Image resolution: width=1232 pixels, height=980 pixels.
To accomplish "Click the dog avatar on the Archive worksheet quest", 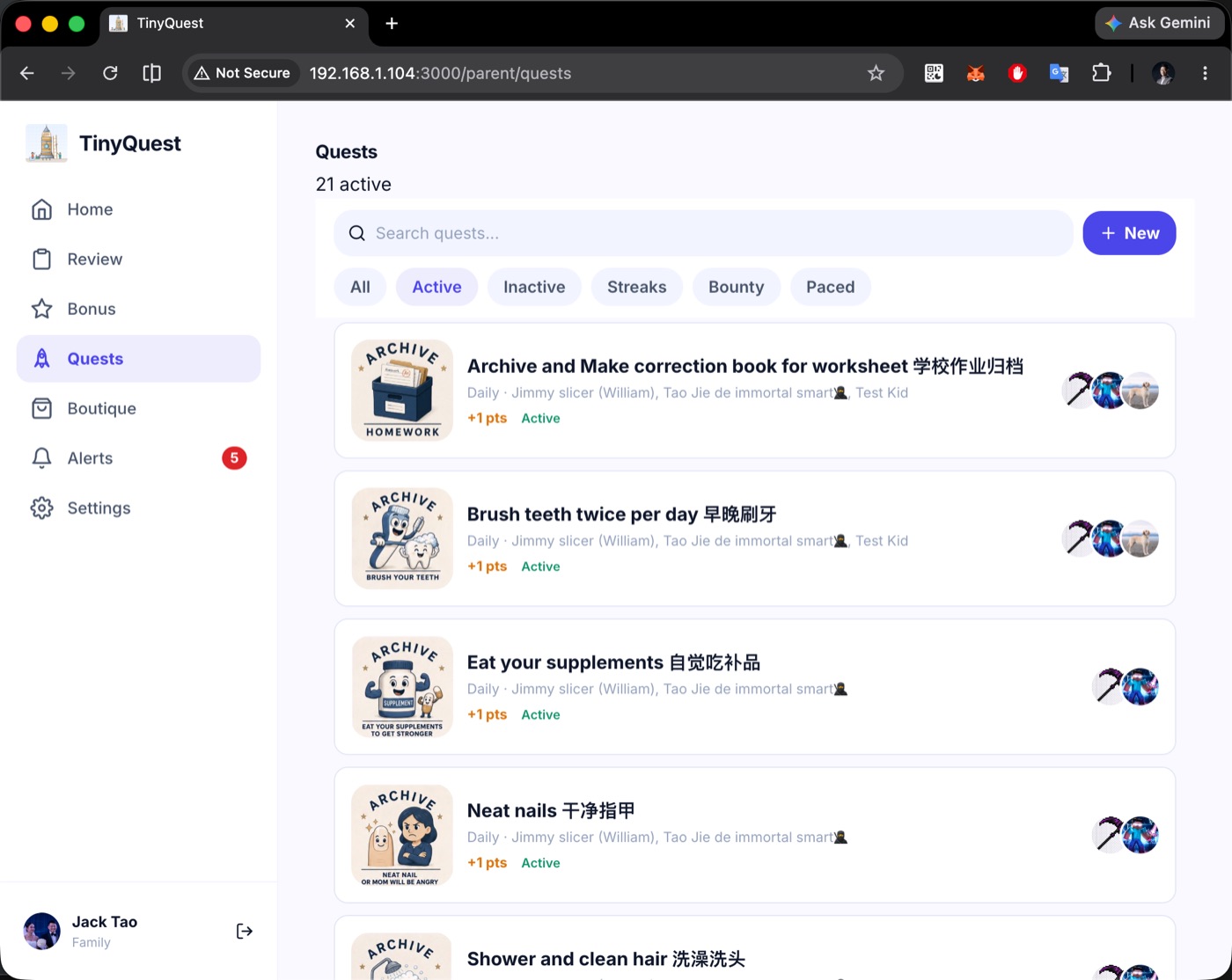I will coord(1142,391).
